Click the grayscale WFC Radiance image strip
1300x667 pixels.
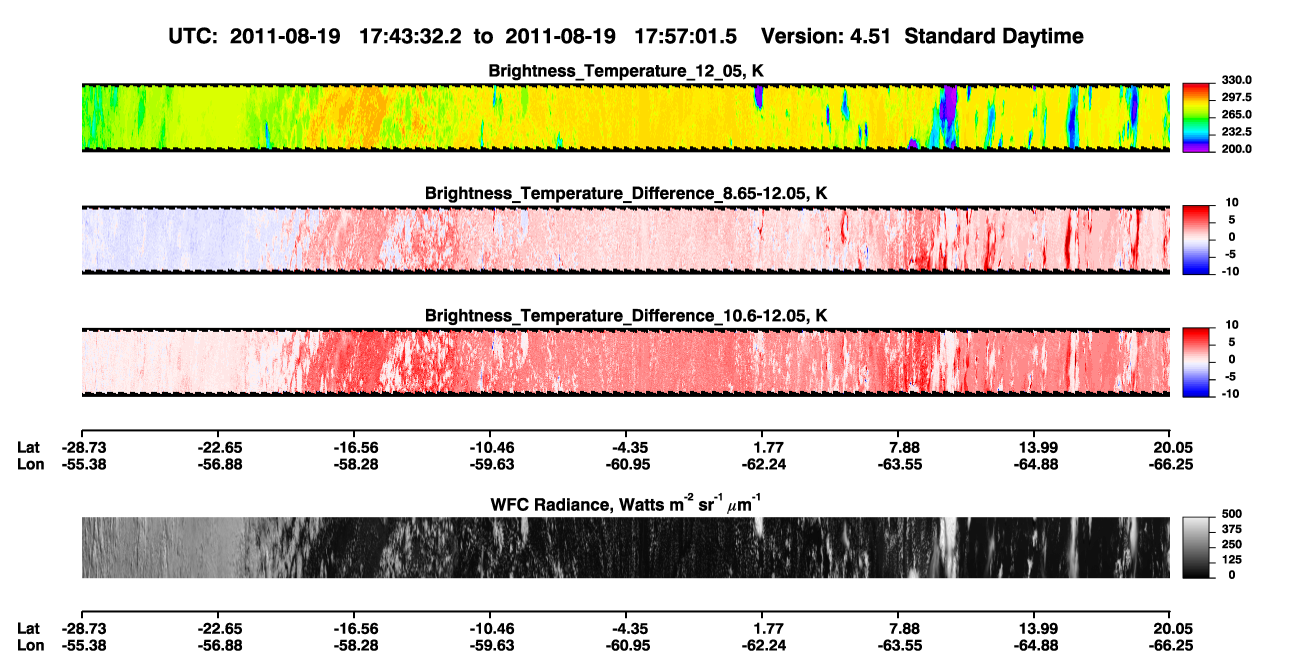(626, 547)
